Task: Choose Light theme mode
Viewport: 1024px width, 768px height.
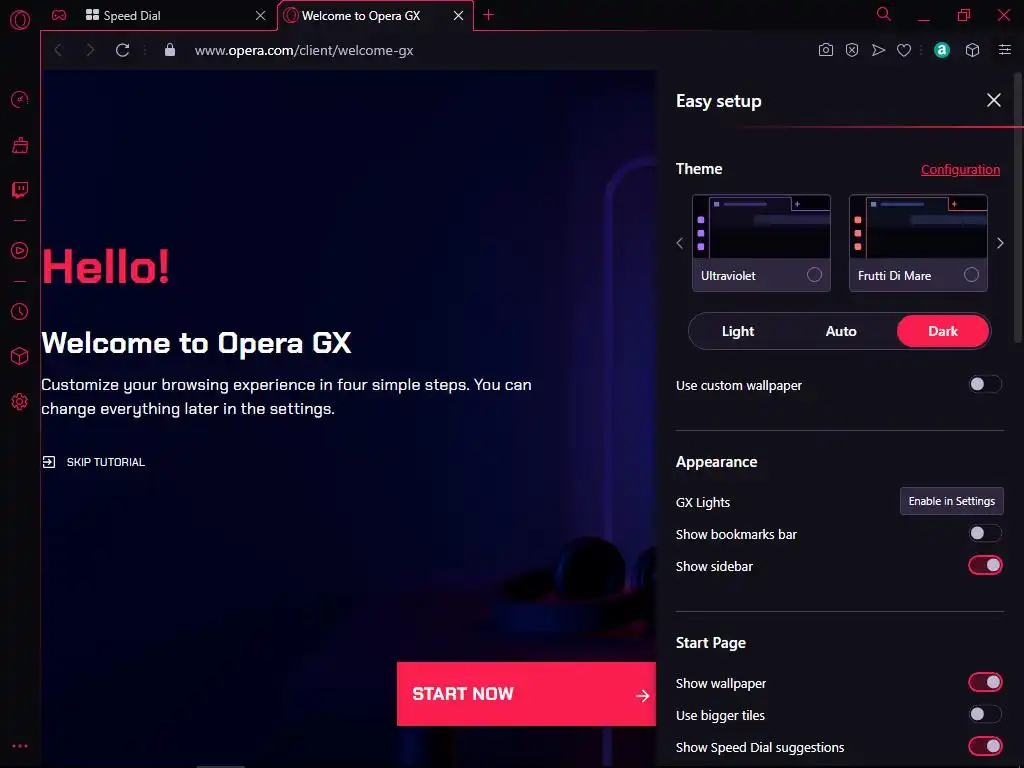Action: 738,331
